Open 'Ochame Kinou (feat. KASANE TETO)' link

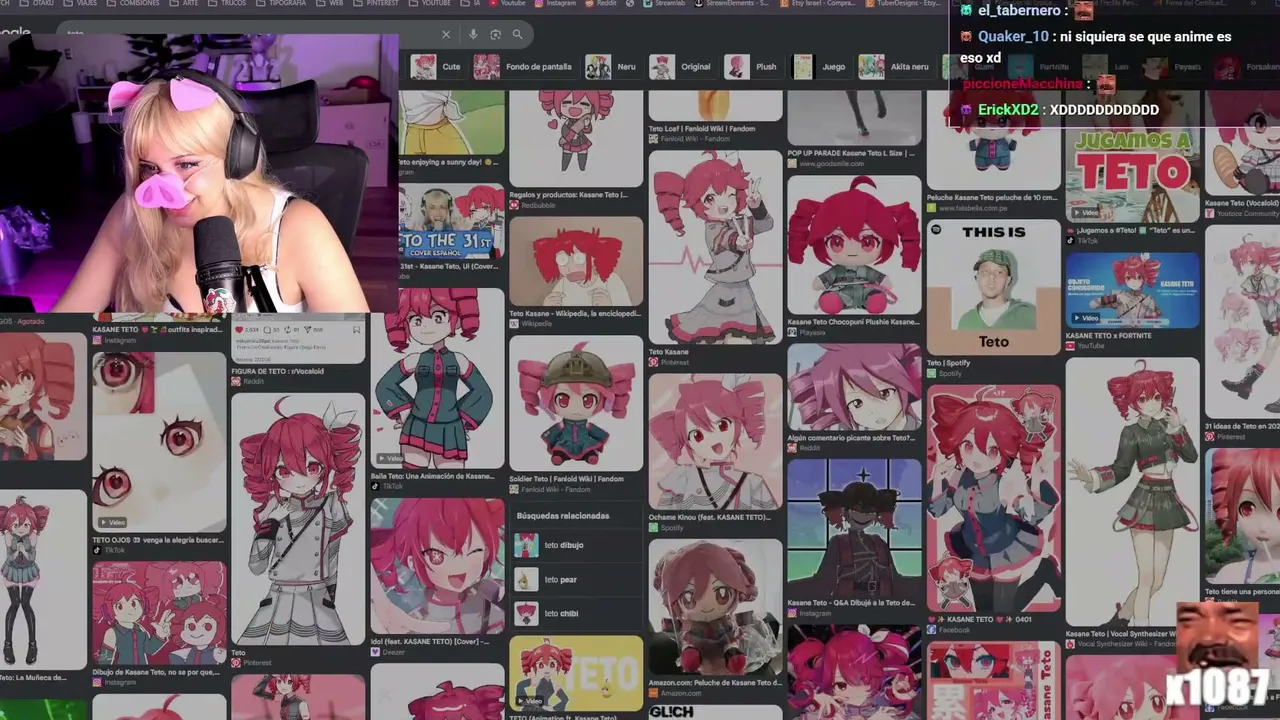(x=710, y=517)
